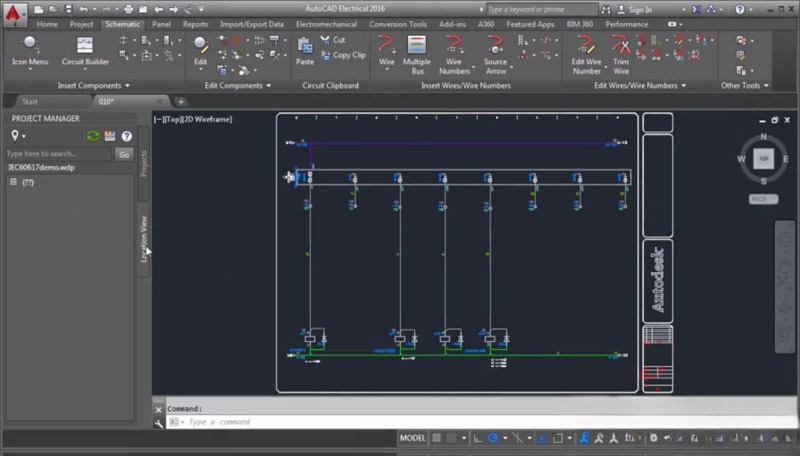Viewport: 800px width, 456px height.
Task: Click the TOP face of ViewCube
Action: (x=763, y=159)
